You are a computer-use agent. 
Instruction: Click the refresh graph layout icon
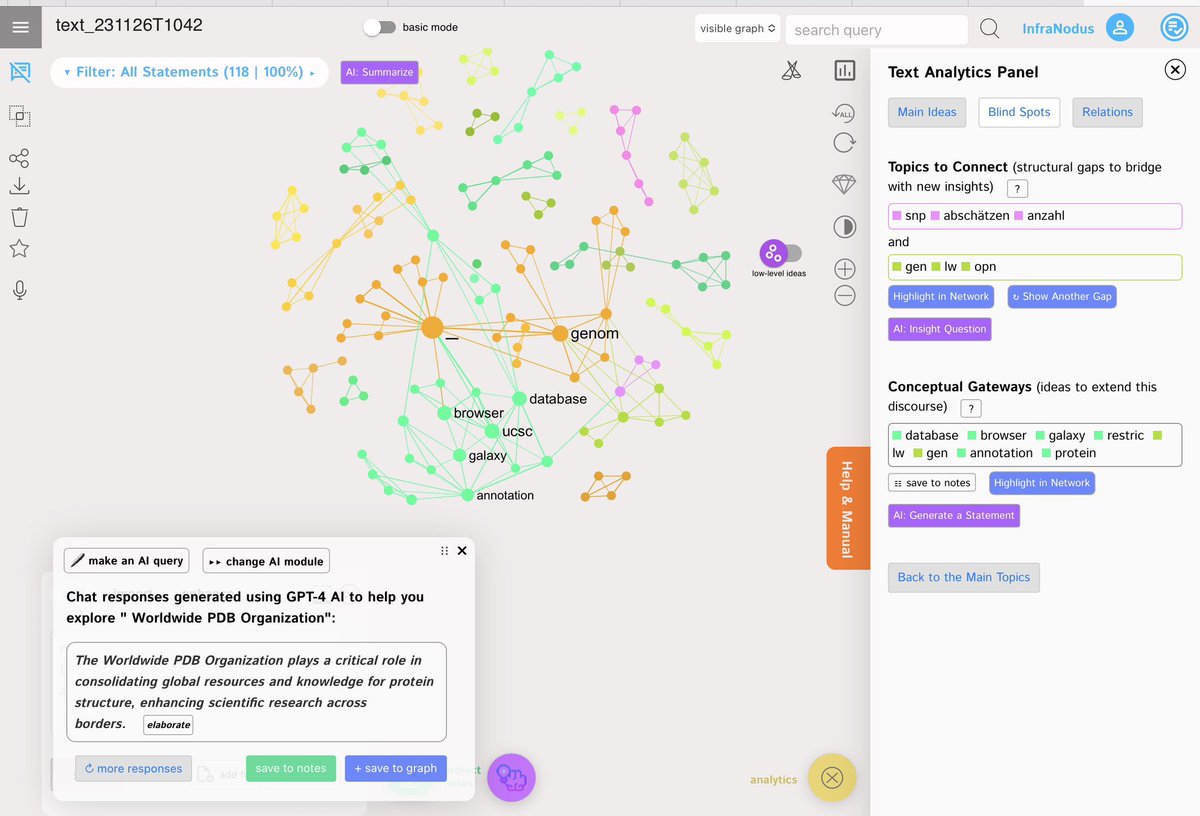pos(844,142)
